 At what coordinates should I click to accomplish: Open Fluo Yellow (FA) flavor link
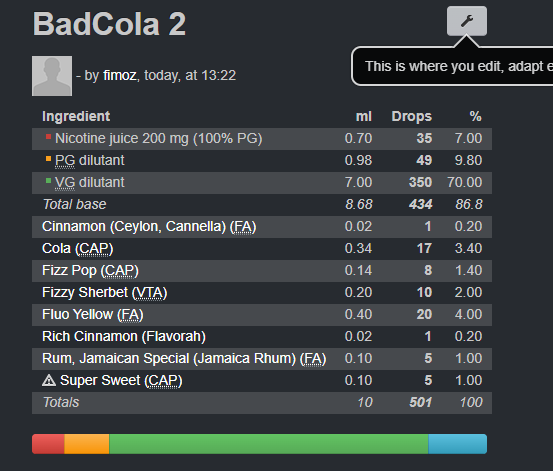point(93,314)
